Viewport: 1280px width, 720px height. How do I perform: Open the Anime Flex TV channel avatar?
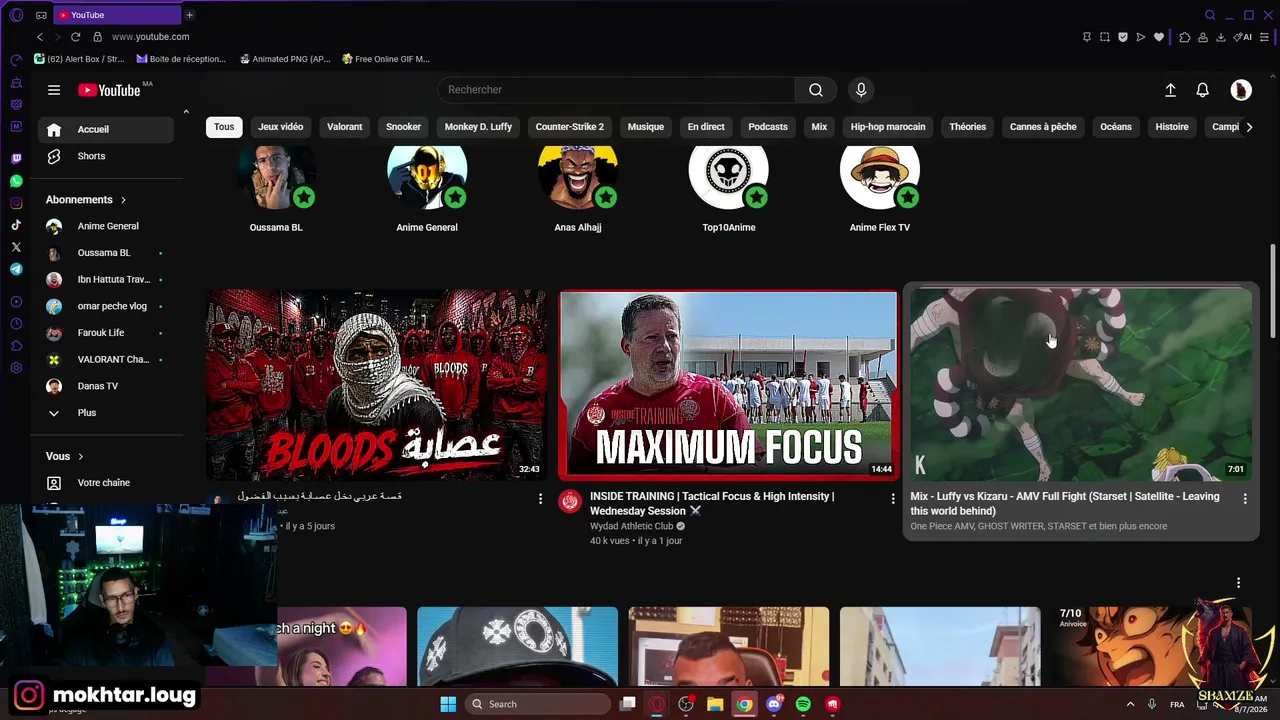click(879, 176)
